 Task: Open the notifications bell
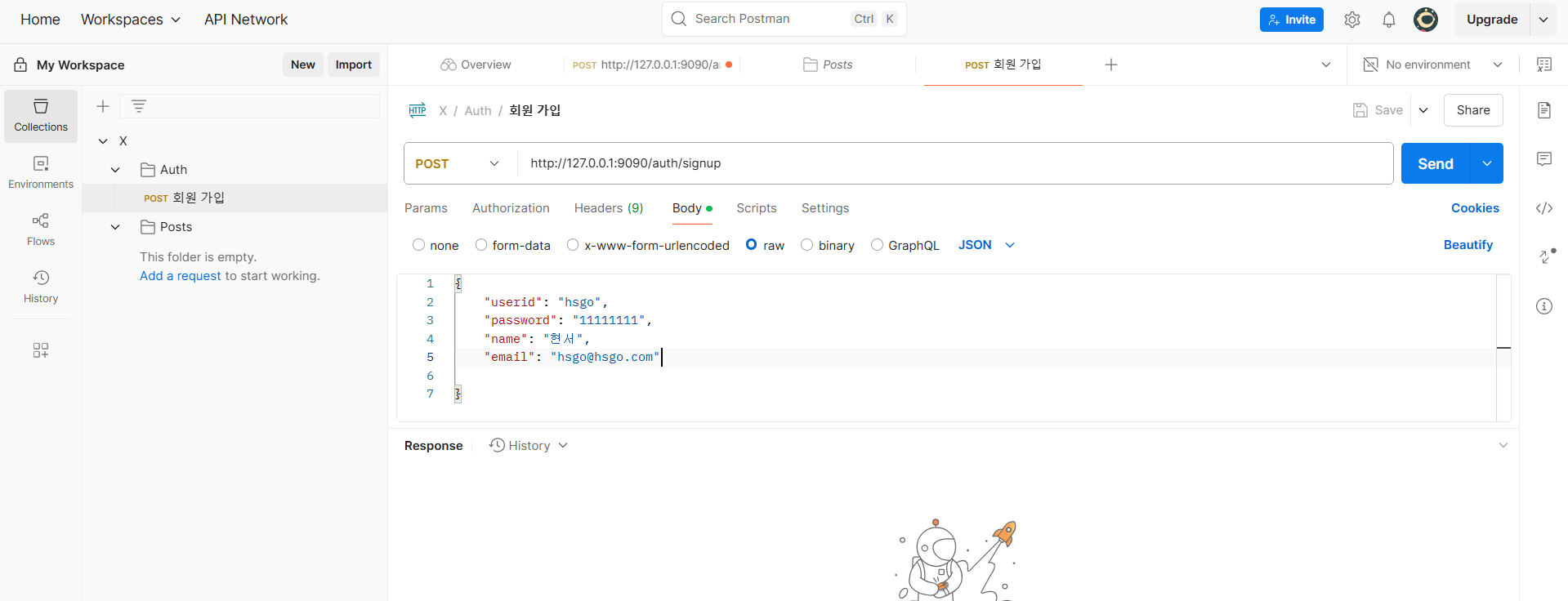click(1389, 20)
